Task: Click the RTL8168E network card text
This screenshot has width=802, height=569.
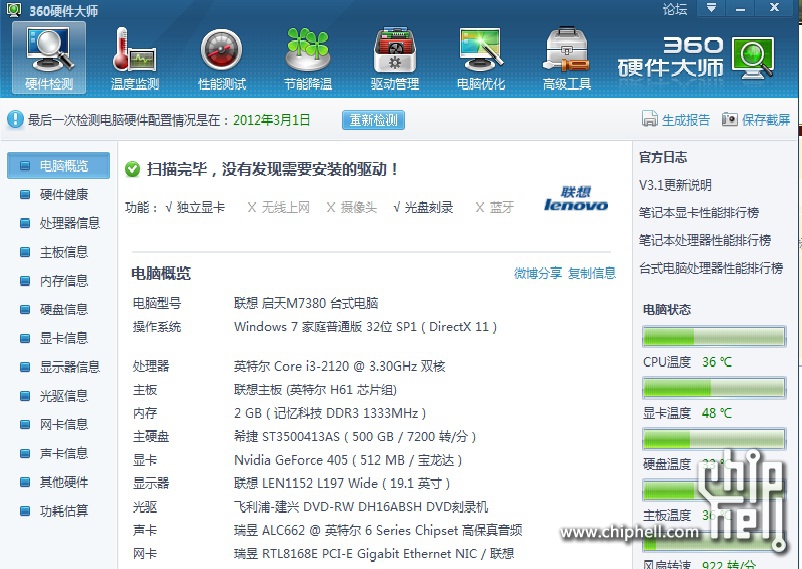Action: tap(374, 554)
